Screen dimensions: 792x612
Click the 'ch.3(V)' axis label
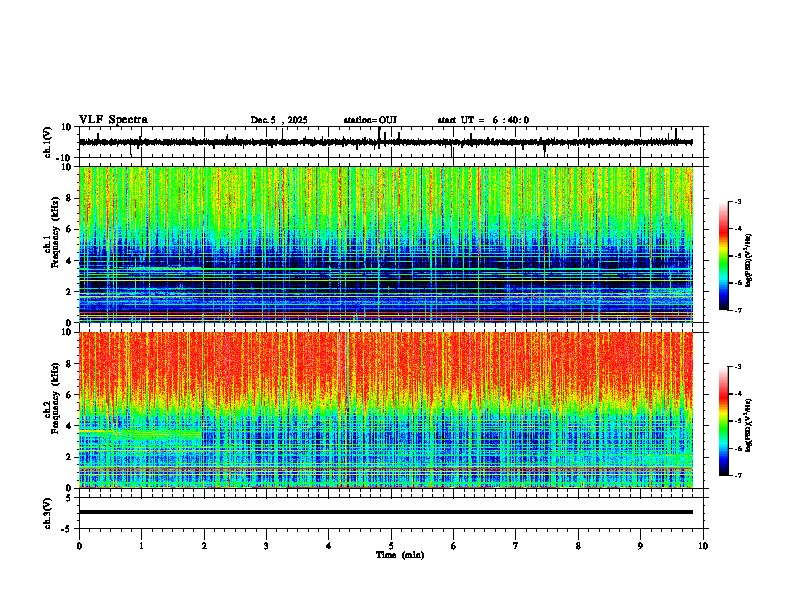(x=48, y=513)
